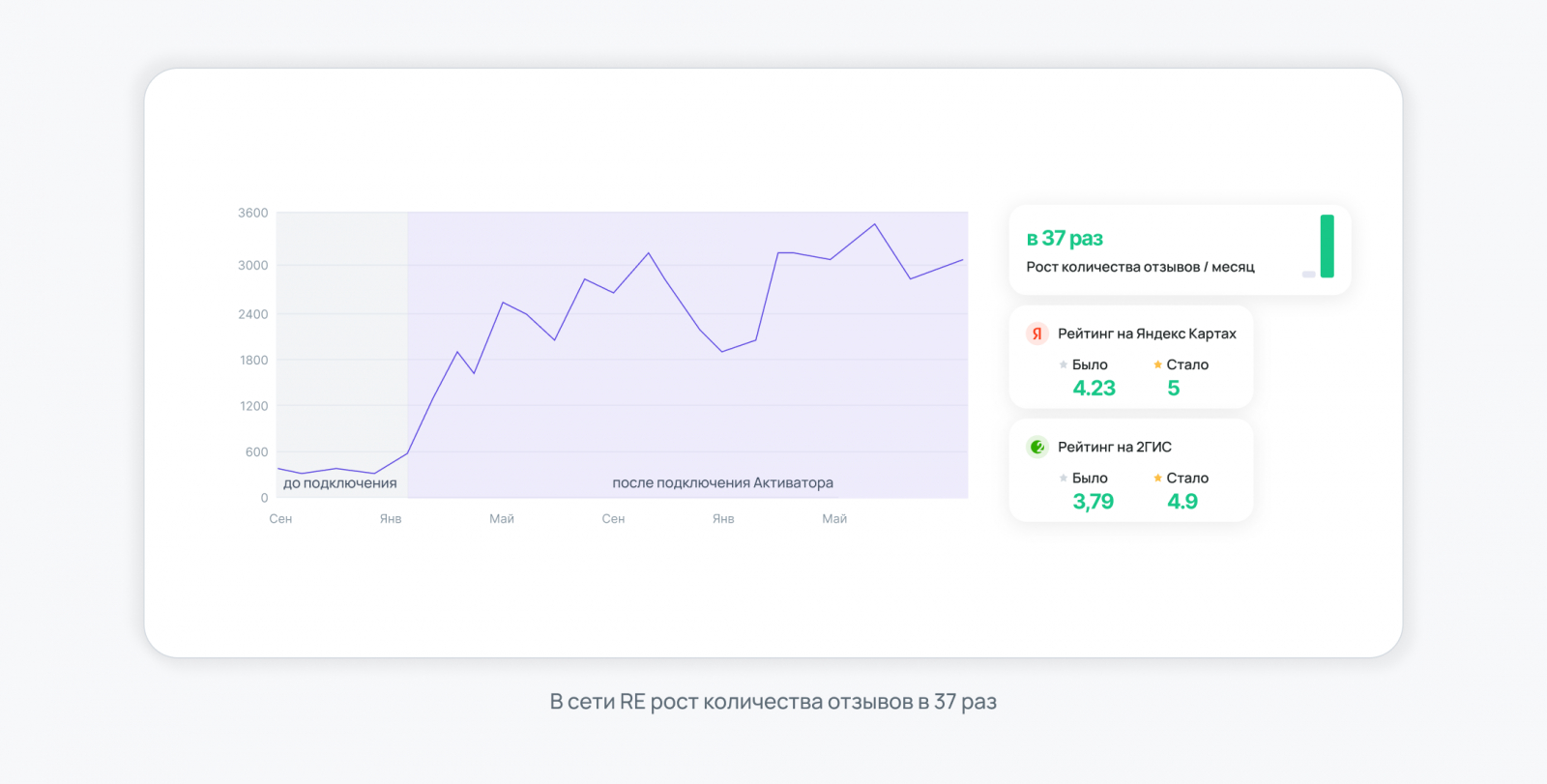Click the 2GIS old rating 3,79
Viewport: 1547px width, 784px height.
tap(1093, 502)
